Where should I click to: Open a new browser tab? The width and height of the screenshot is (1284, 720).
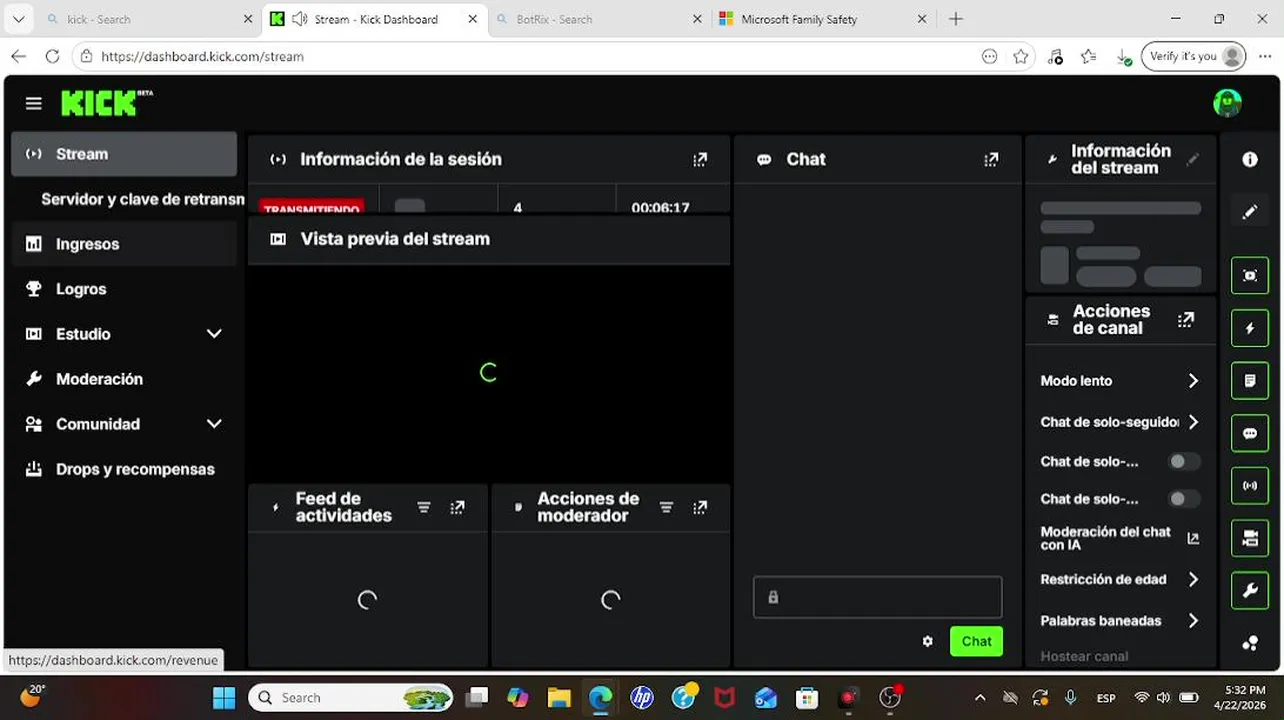(956, 19)
